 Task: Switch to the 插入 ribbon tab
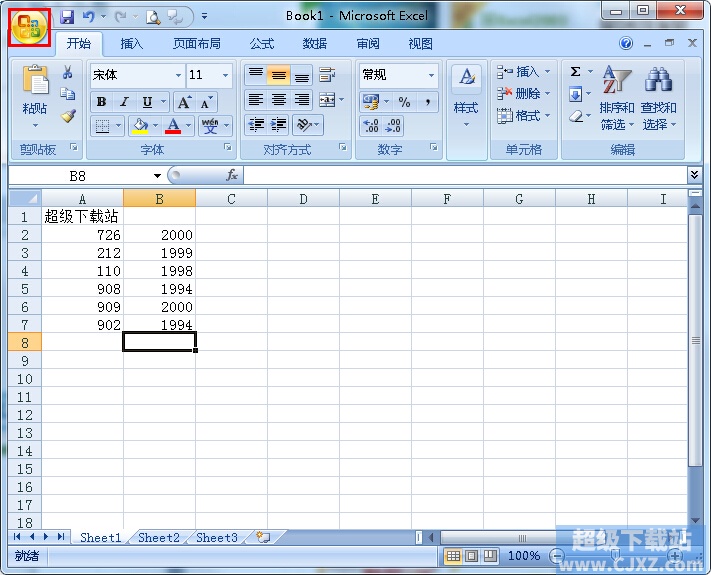click(132, 44)
